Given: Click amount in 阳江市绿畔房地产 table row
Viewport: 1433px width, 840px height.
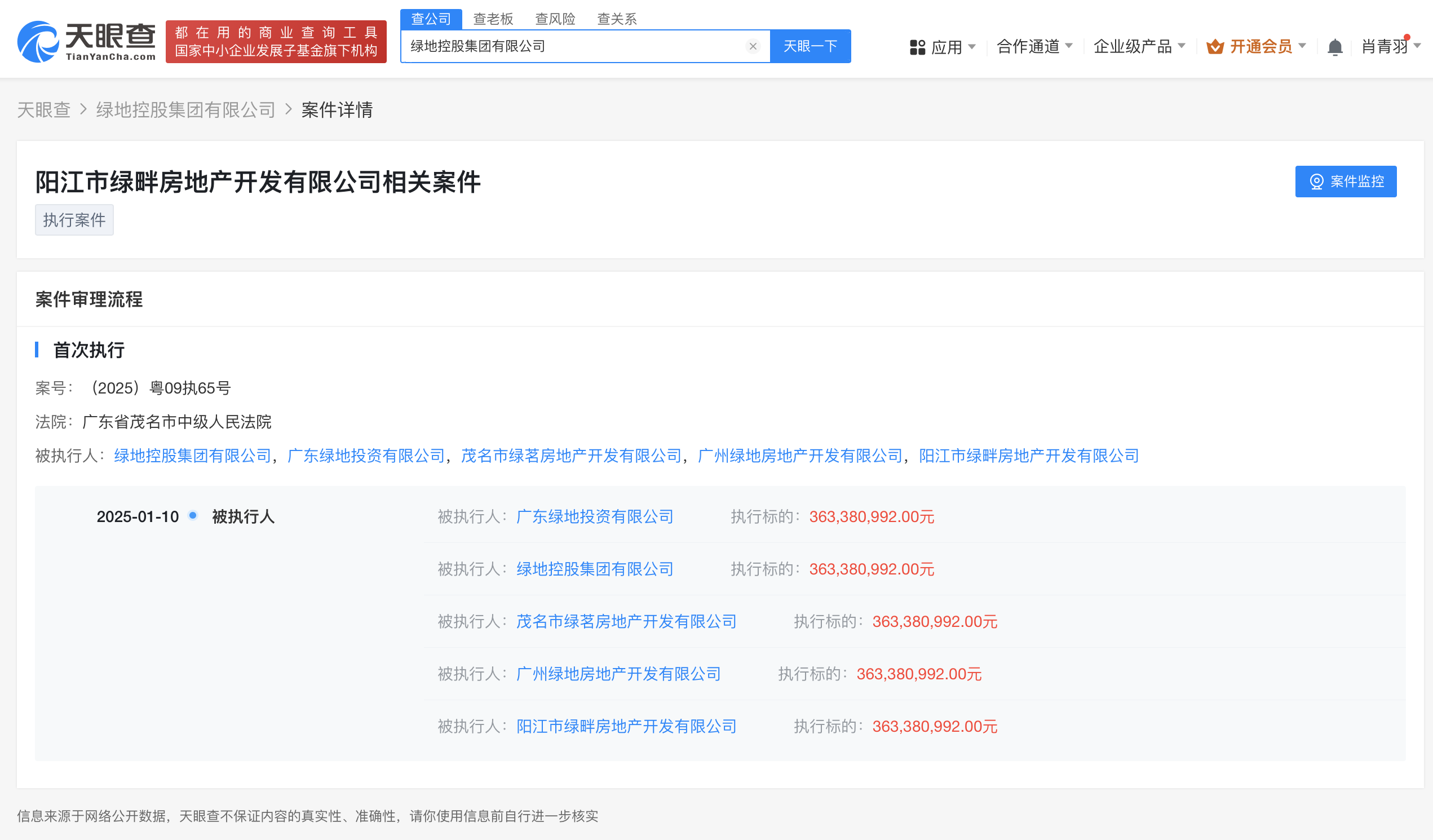Looking at the screenshot, I should coord(935,726).
